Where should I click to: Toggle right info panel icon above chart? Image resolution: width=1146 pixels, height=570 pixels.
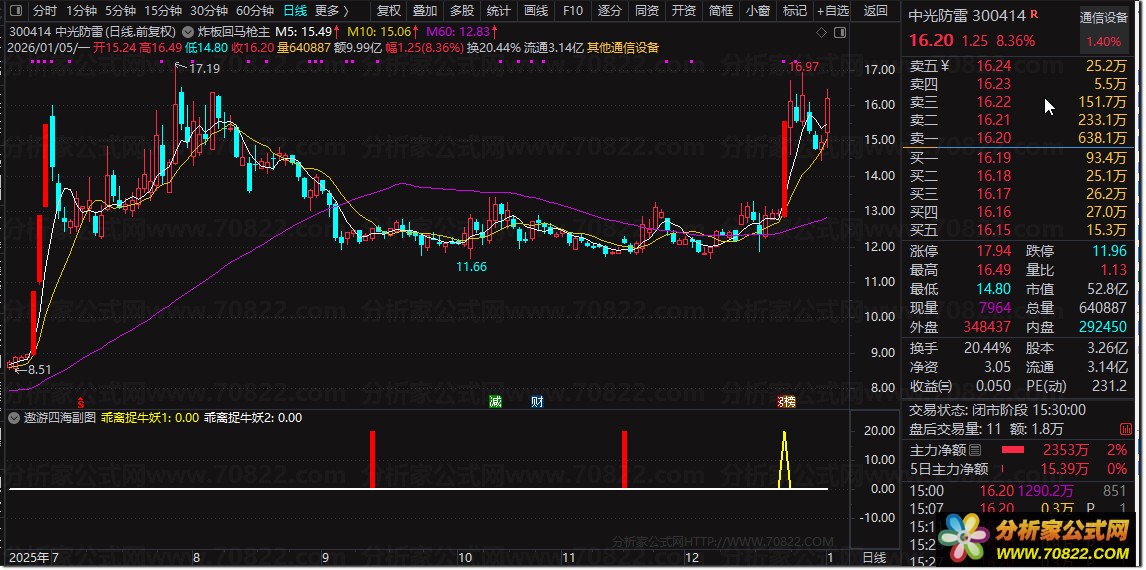point(840,32)
